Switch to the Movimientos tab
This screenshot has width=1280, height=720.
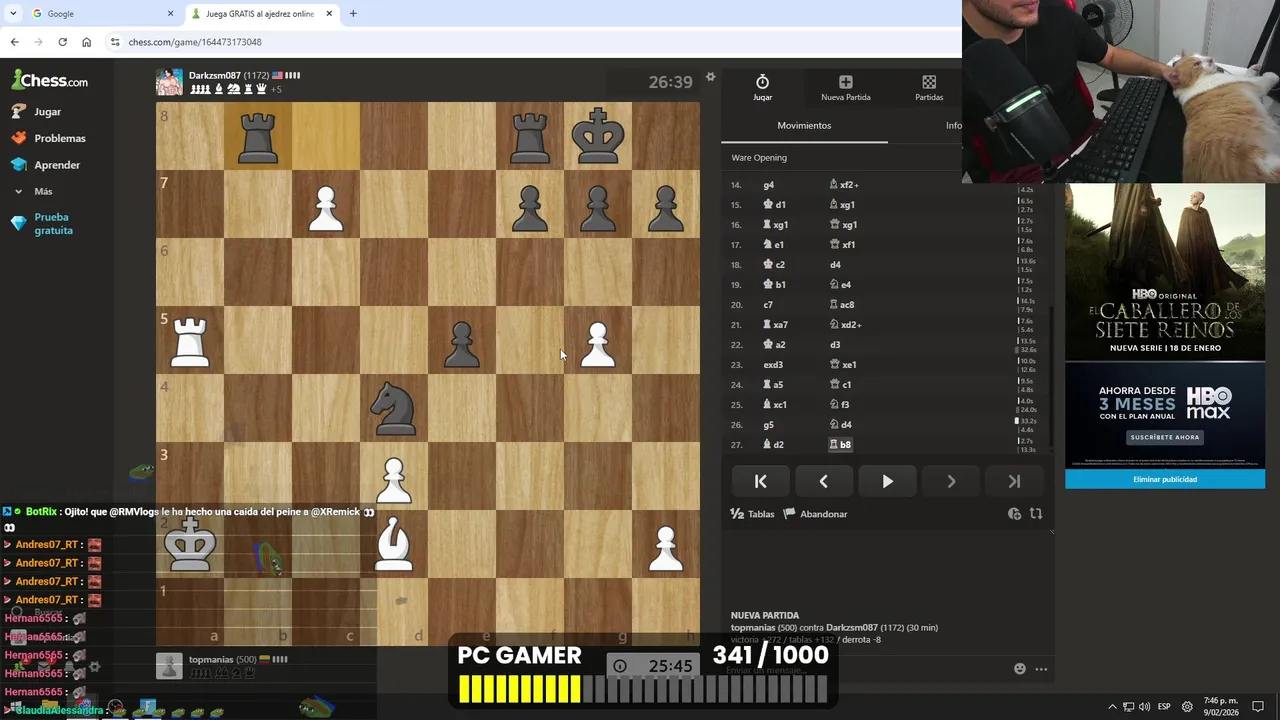[x=804, y=125]
